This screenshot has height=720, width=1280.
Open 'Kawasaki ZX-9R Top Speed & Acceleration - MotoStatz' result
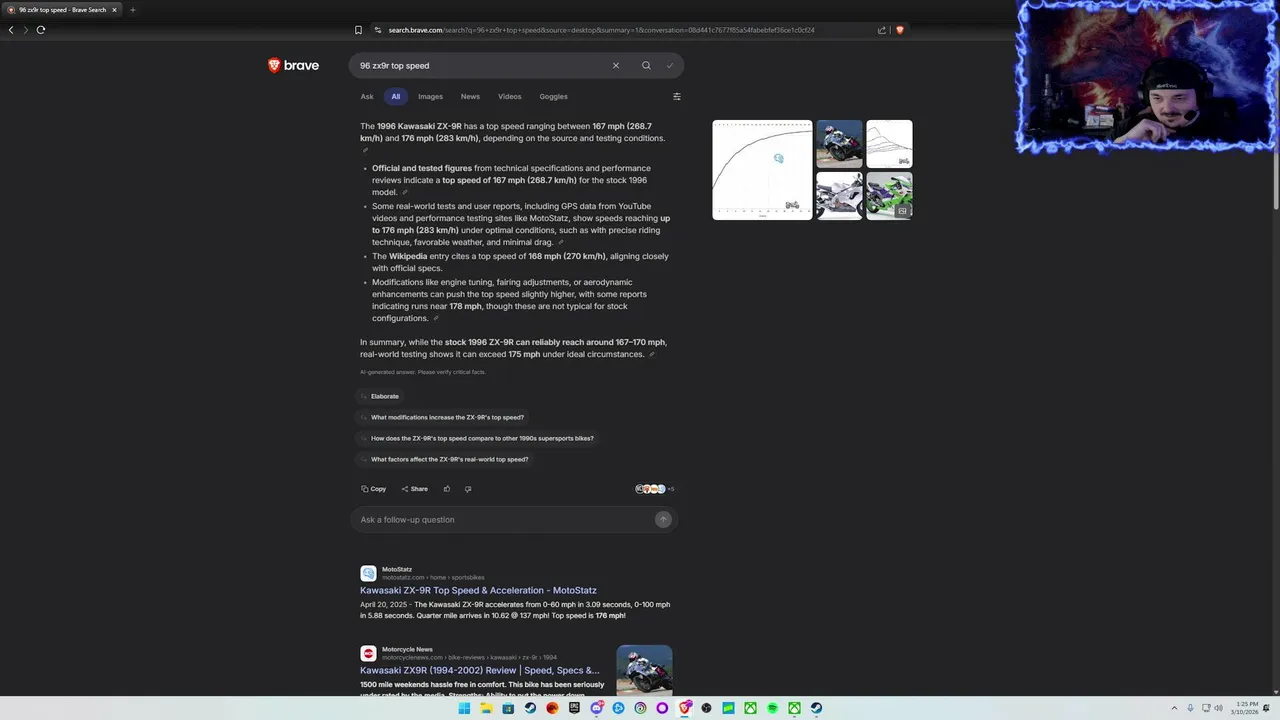click(478, 590)
